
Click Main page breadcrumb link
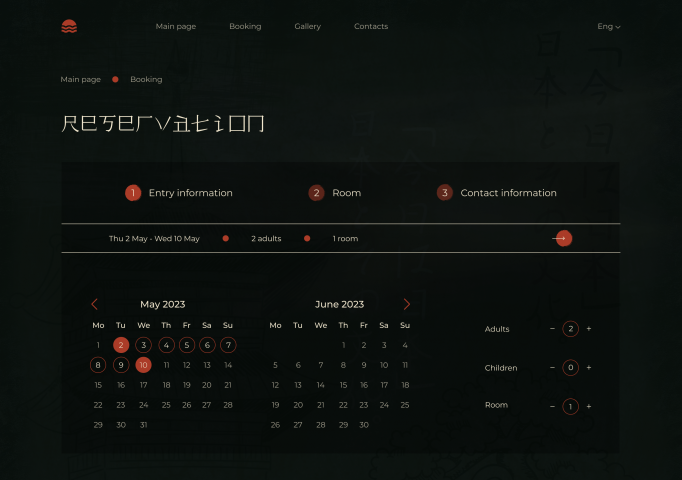tap(80, 80)
